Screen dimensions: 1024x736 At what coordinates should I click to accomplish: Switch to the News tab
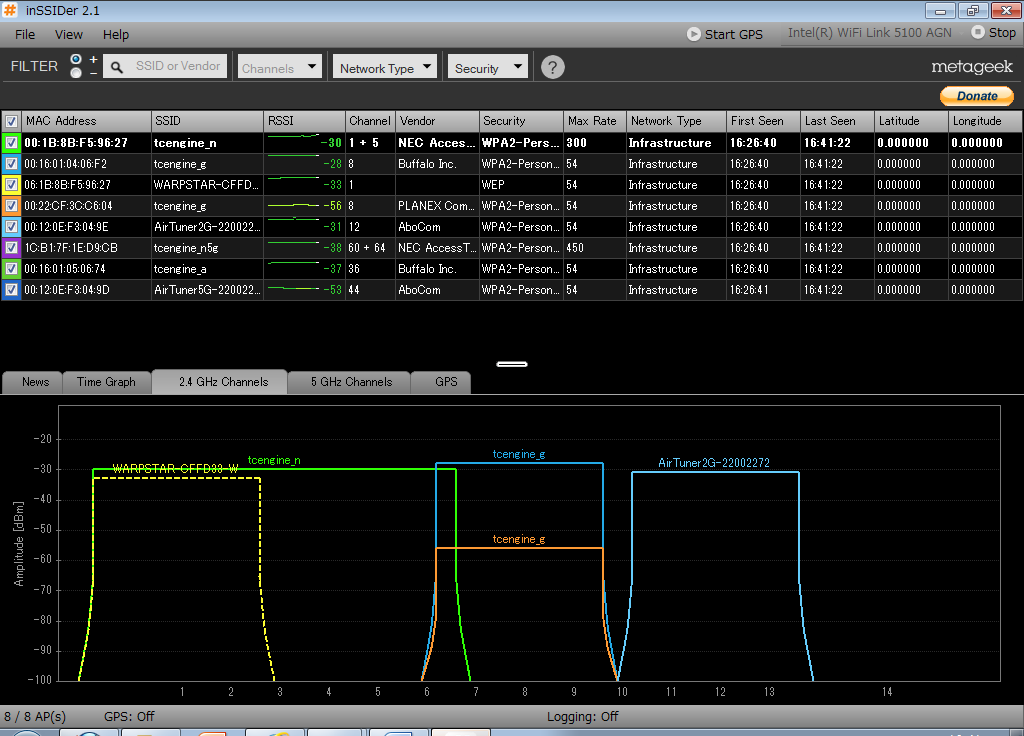[35, 382]
